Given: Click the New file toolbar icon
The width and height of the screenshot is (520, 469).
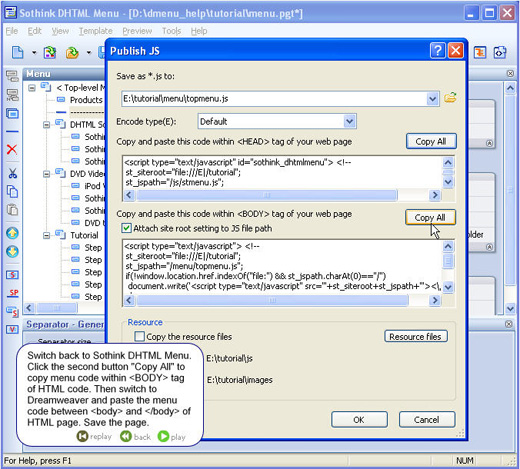Looking at the screenshot, I should pyautogui.click(x=17, y=53).
